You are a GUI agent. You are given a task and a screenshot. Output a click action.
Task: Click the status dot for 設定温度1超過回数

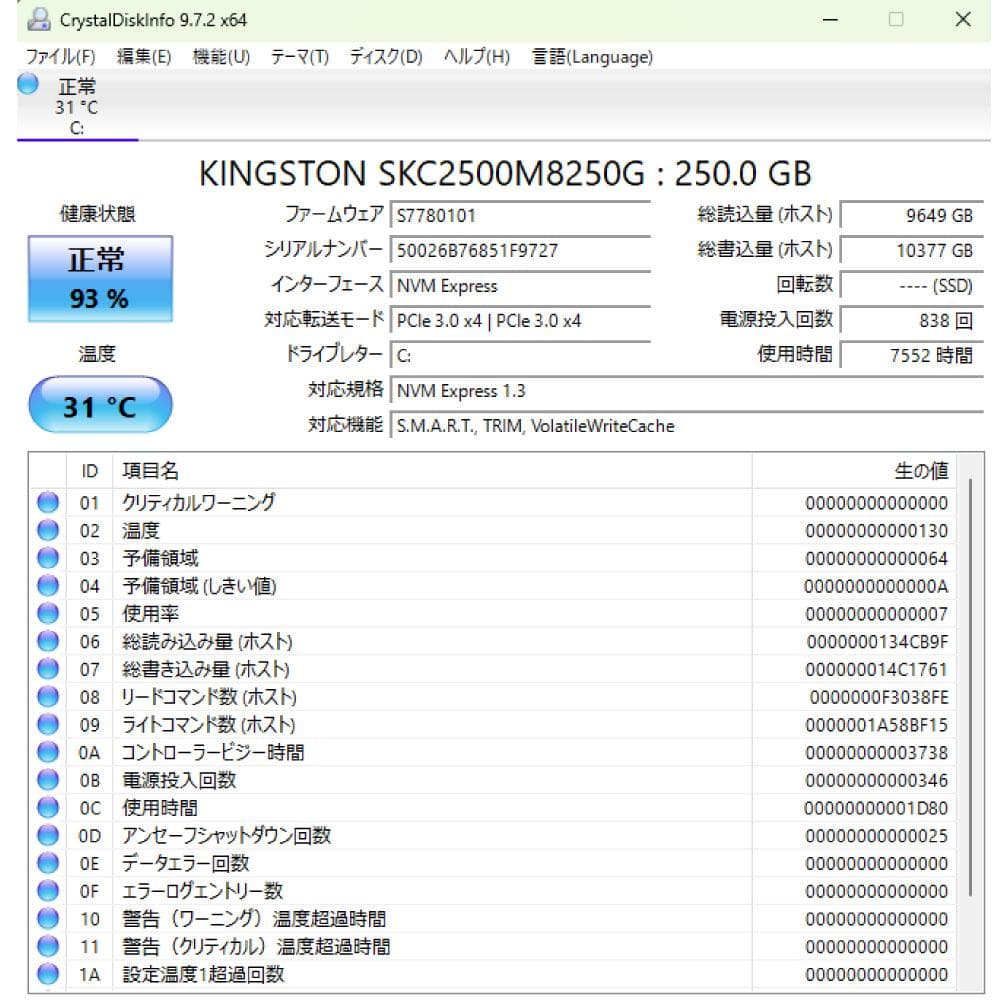pos(47,975)
